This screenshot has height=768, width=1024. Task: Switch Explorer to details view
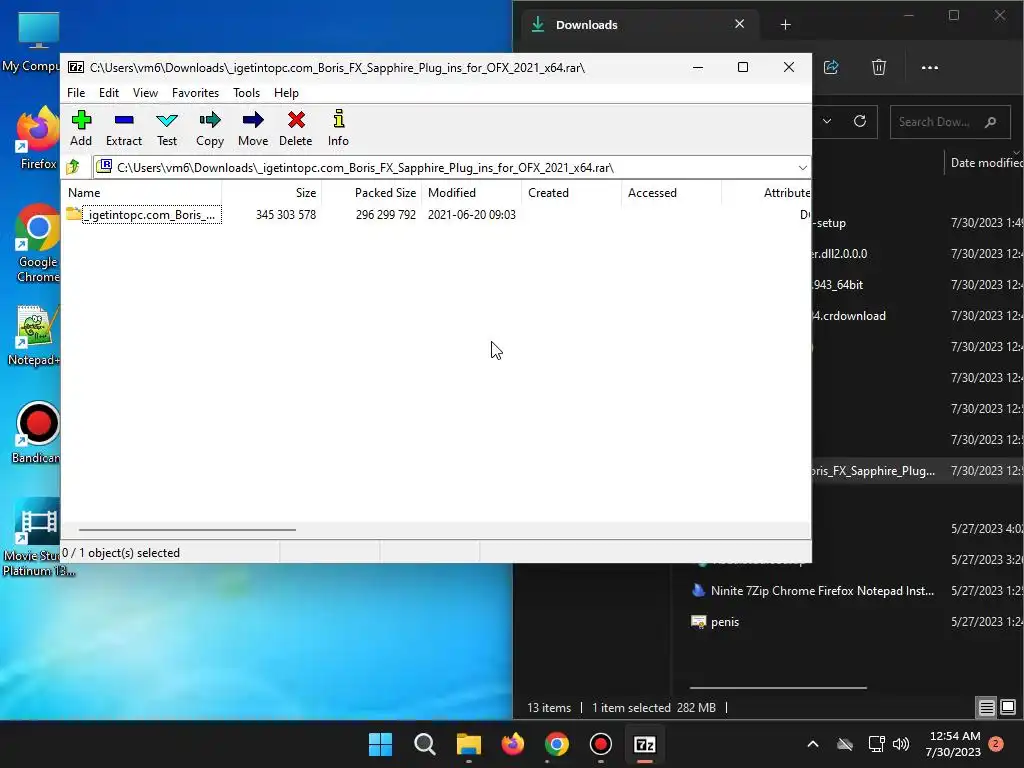(986, 707)
